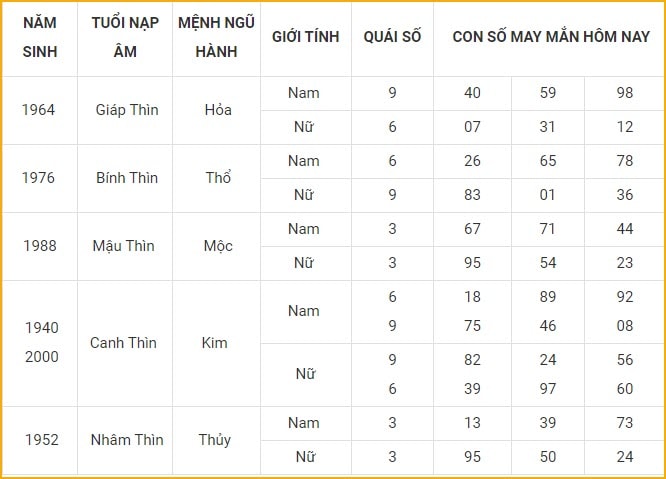The image size is (666, 479).
Task: Click the 1976 year cell
Action: tap(39, 178)
